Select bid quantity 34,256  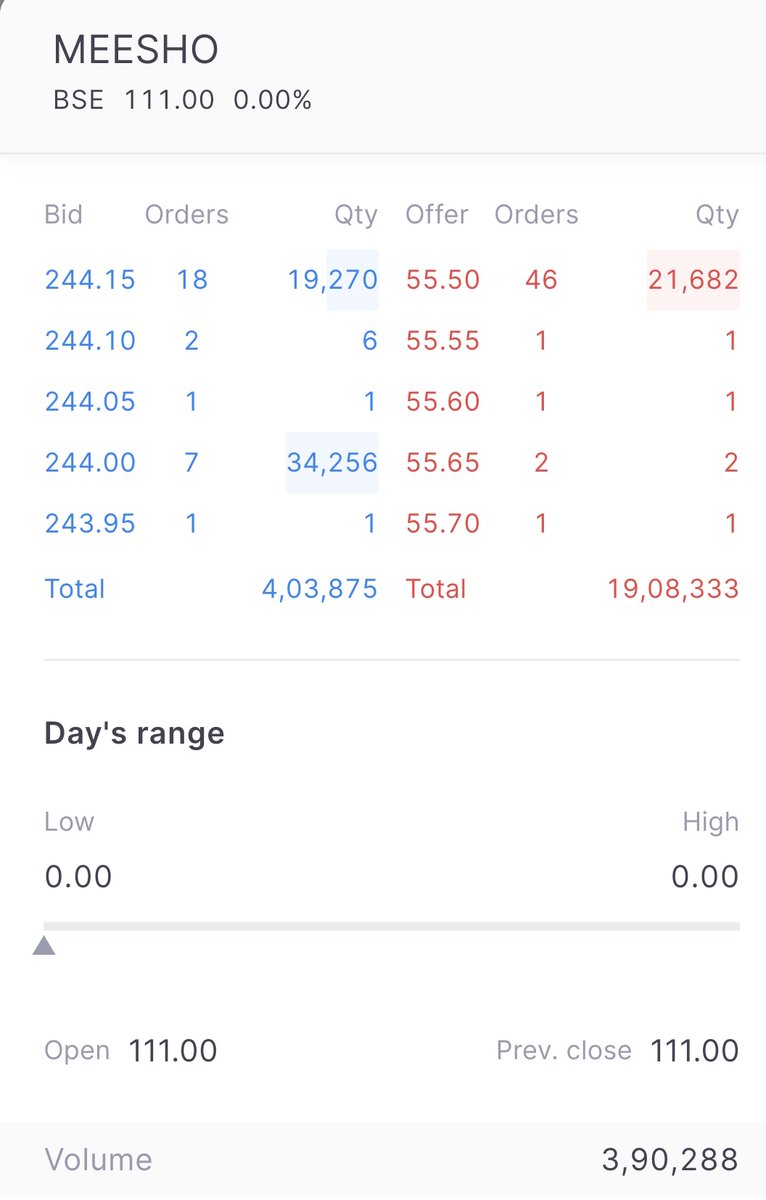click(x=332, y=463)
